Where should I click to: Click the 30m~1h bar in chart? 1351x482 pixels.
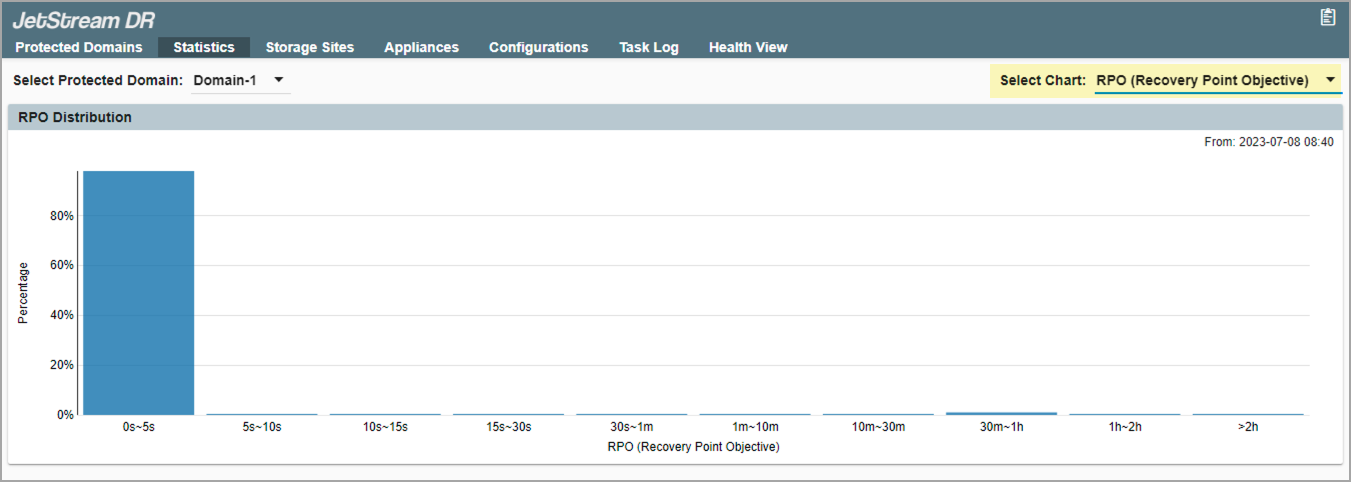[x=1001, y=413]
